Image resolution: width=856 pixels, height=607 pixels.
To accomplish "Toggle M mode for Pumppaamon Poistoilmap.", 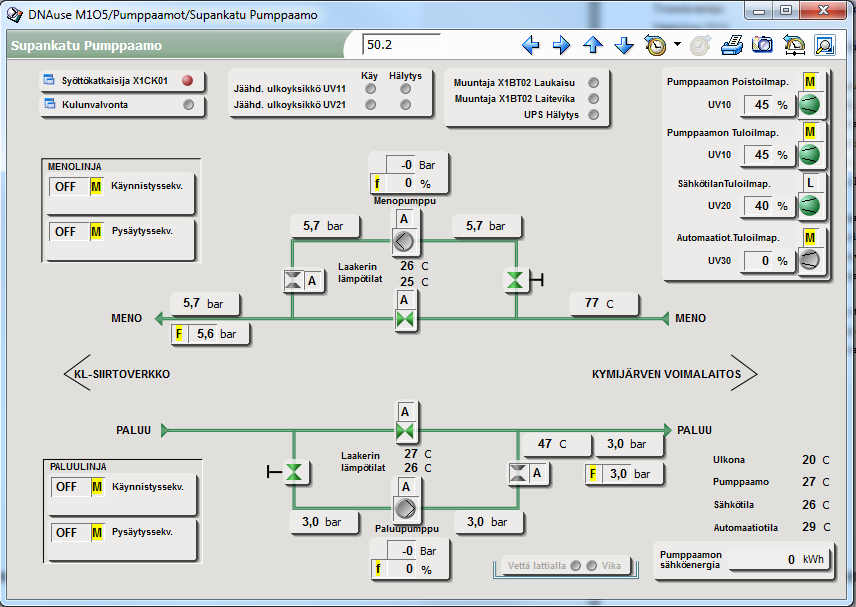I will coord(810,82).
